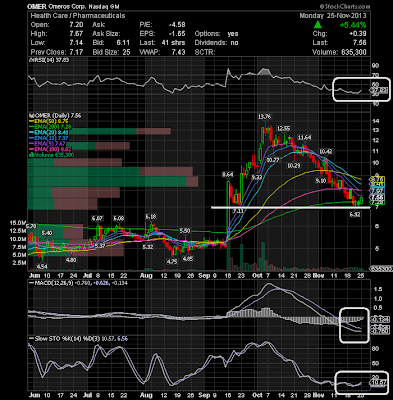Viewport: 393px width, 400px height.
Task: Click the 4.85 price label
Action: click(188, 258)
